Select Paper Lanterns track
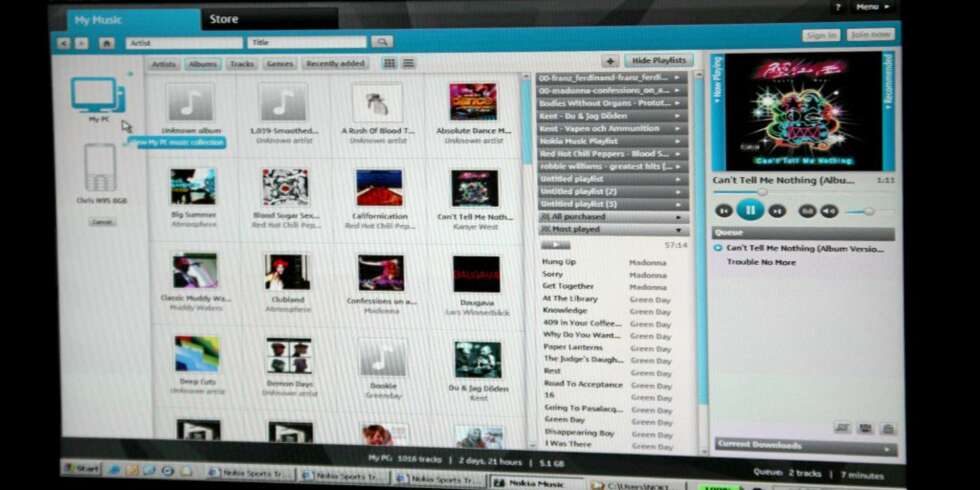 click(x=573, y=347)
